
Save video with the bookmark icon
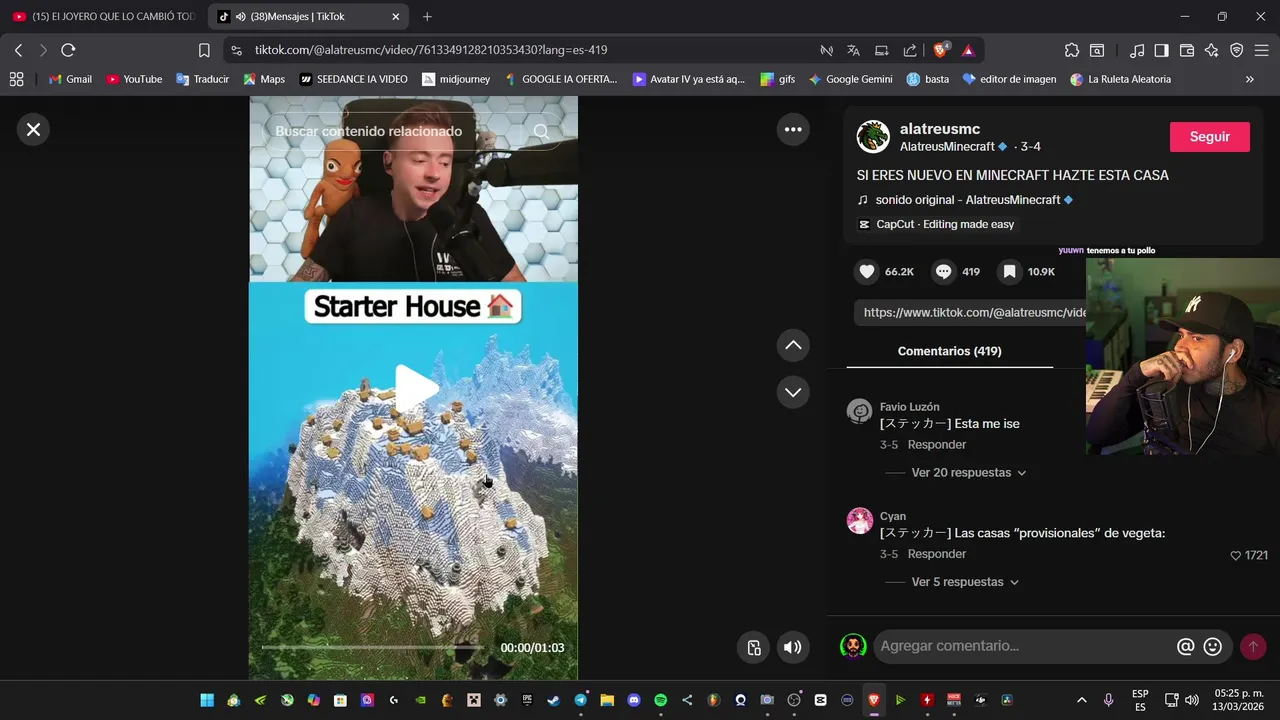(1010, 271)
